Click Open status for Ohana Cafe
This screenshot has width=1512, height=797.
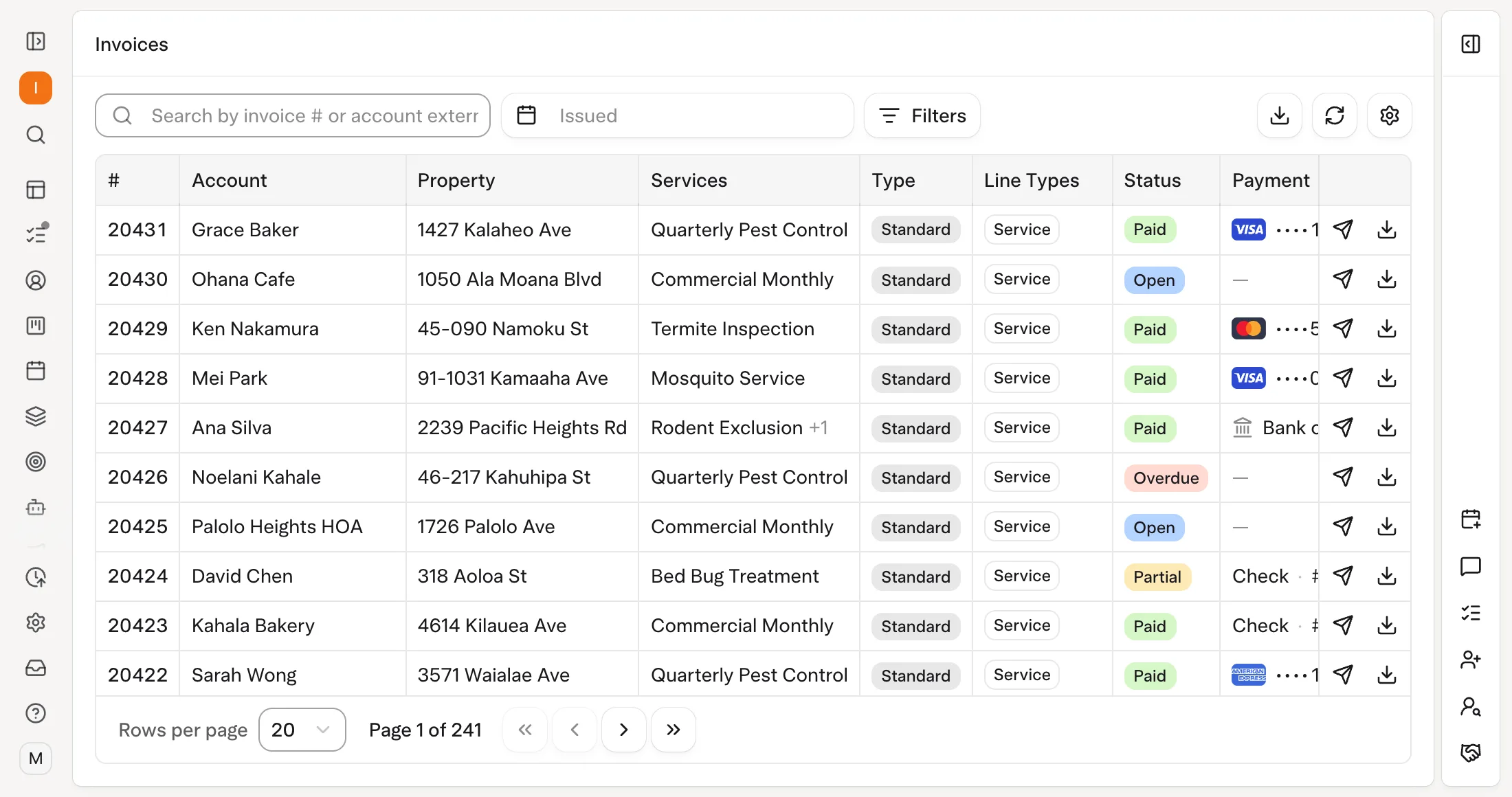[1154, 280]
